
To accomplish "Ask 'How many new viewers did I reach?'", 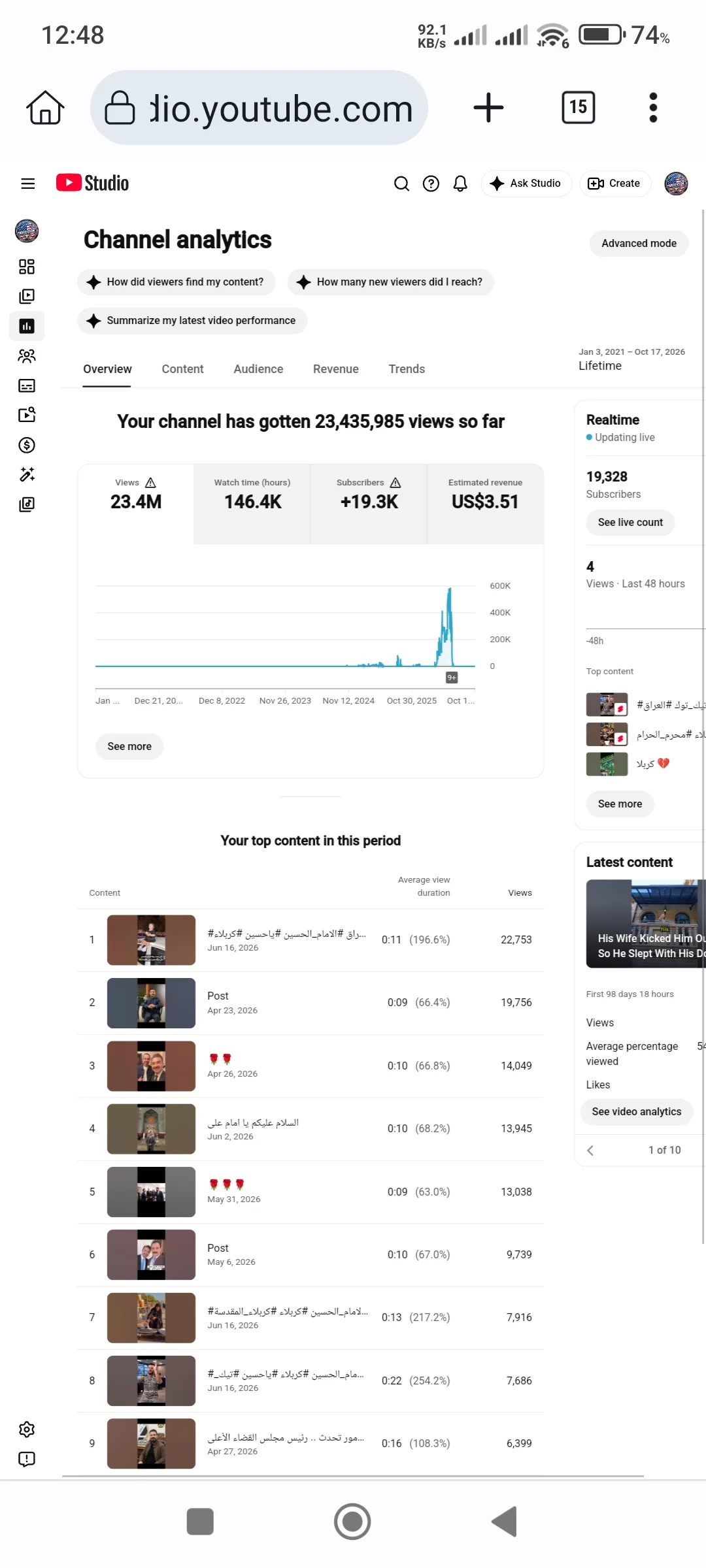I will coord(390,282).
